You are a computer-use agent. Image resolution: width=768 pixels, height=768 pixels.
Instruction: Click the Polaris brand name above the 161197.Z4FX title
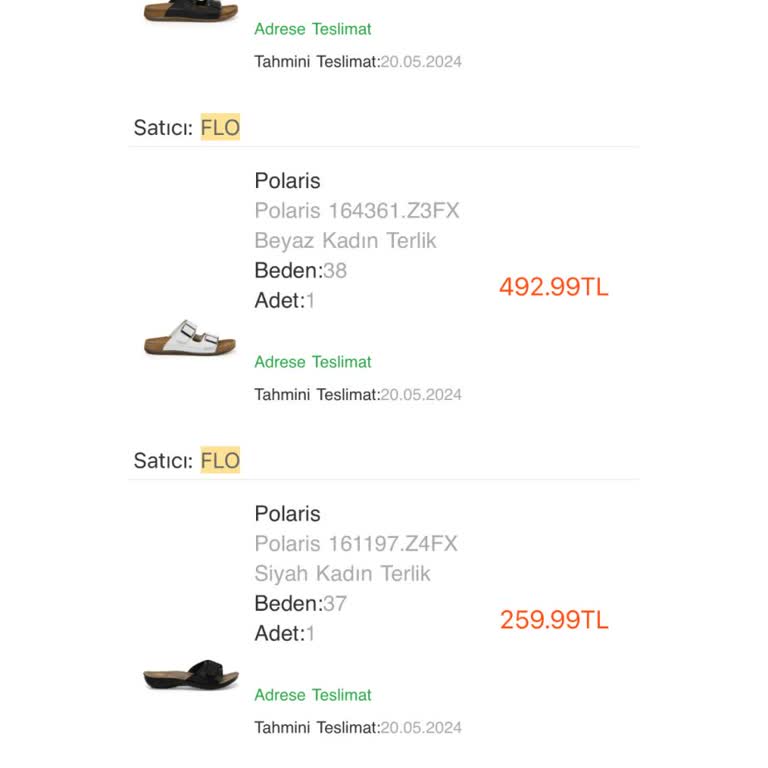287,514
